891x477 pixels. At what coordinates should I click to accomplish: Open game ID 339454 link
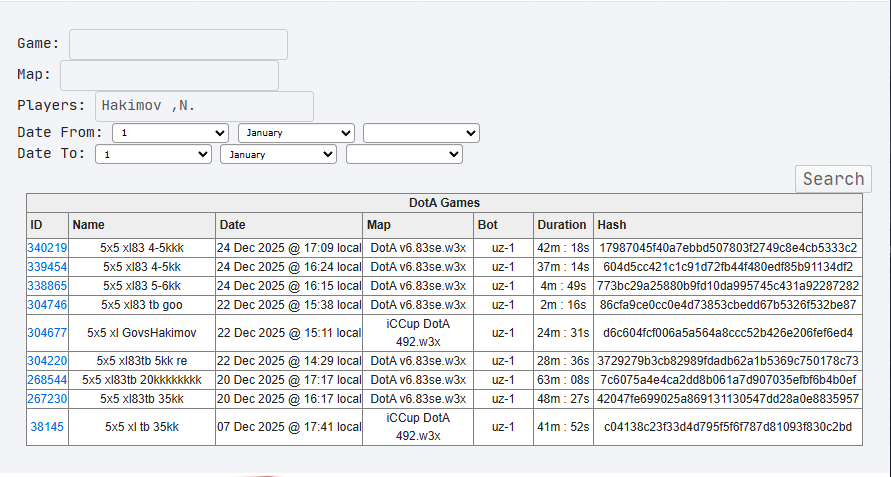(47, 267)
